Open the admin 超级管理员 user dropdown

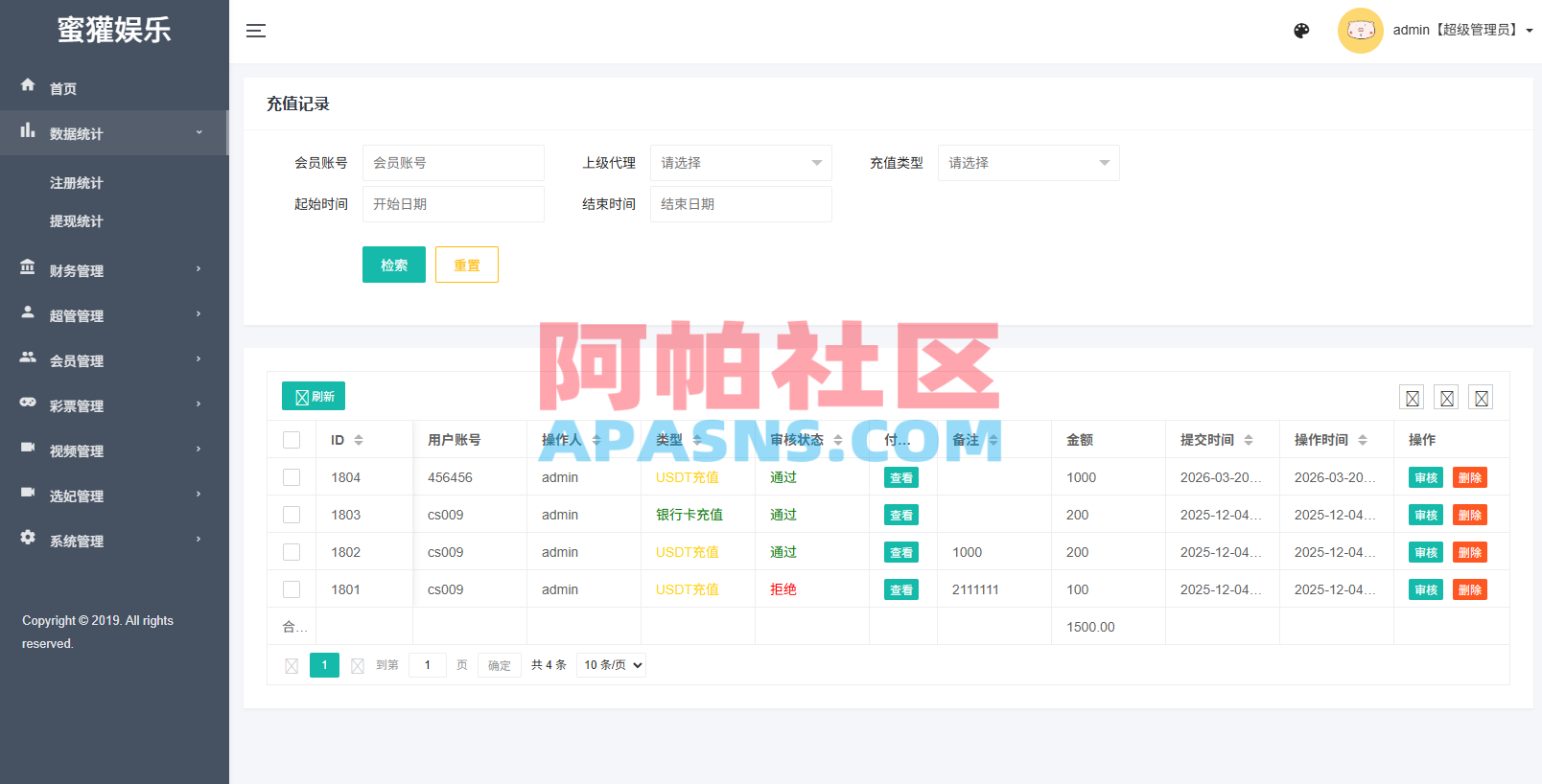[1462, 31]
